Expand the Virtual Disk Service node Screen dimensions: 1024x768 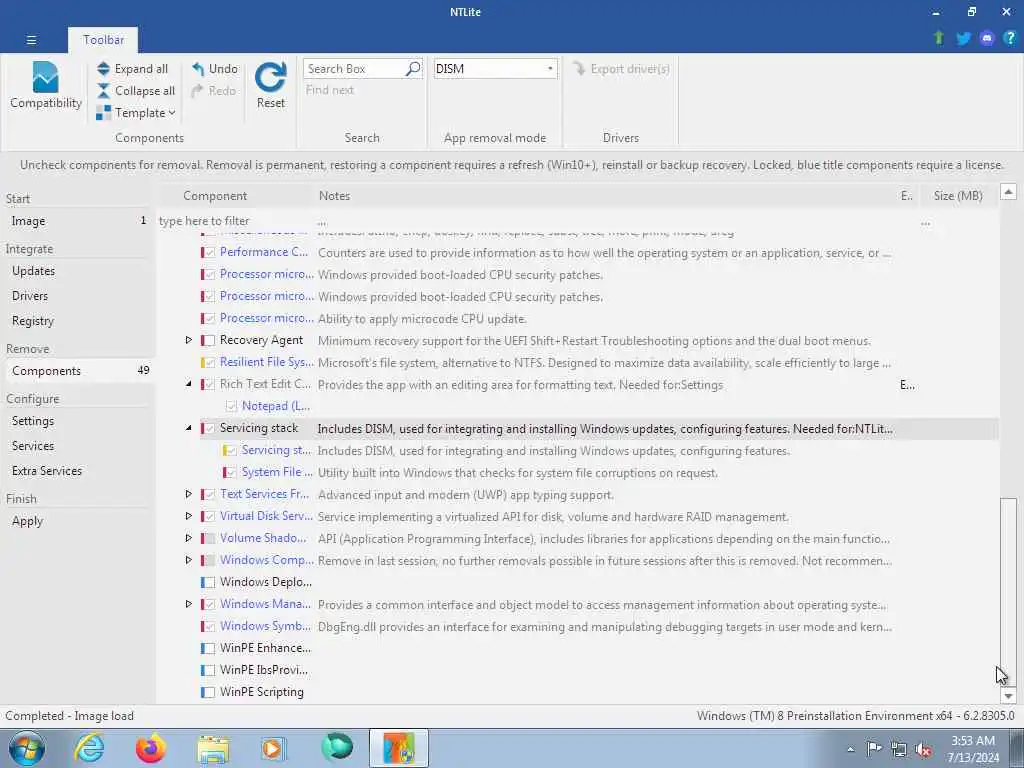coord(189,516)
